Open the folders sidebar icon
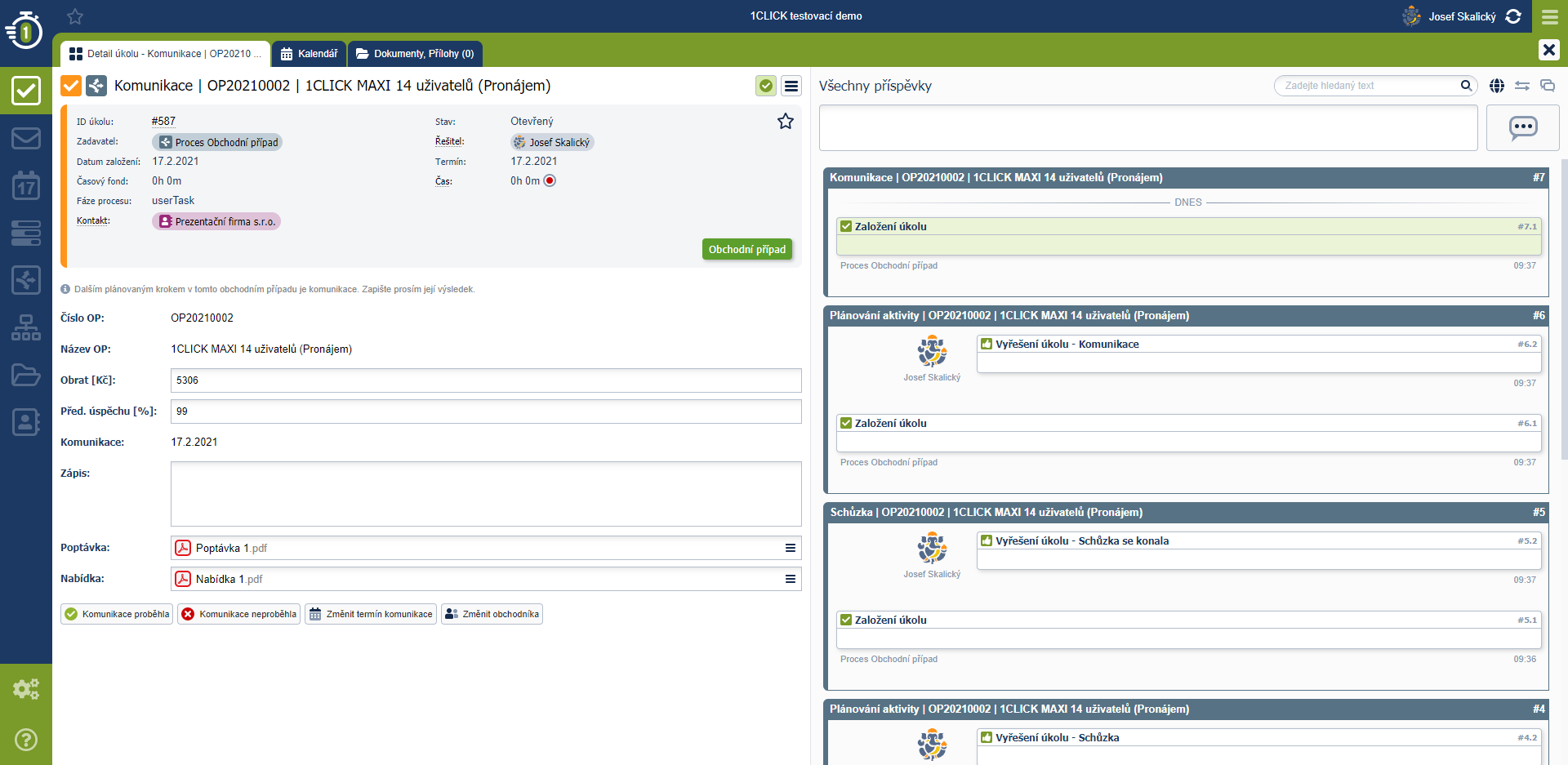This screenshot has height=765, width=1568. click(x=26, y=375)
